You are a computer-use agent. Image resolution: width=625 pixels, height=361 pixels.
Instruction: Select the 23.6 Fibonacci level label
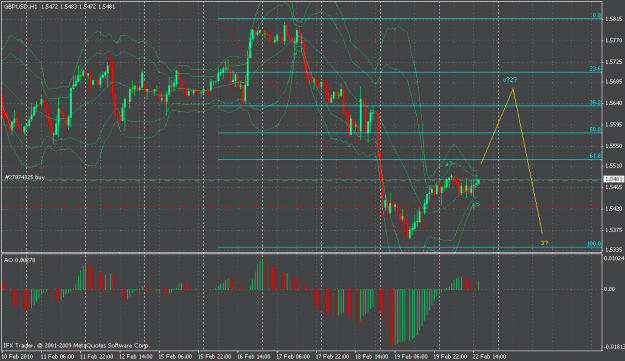click(595, 69)
